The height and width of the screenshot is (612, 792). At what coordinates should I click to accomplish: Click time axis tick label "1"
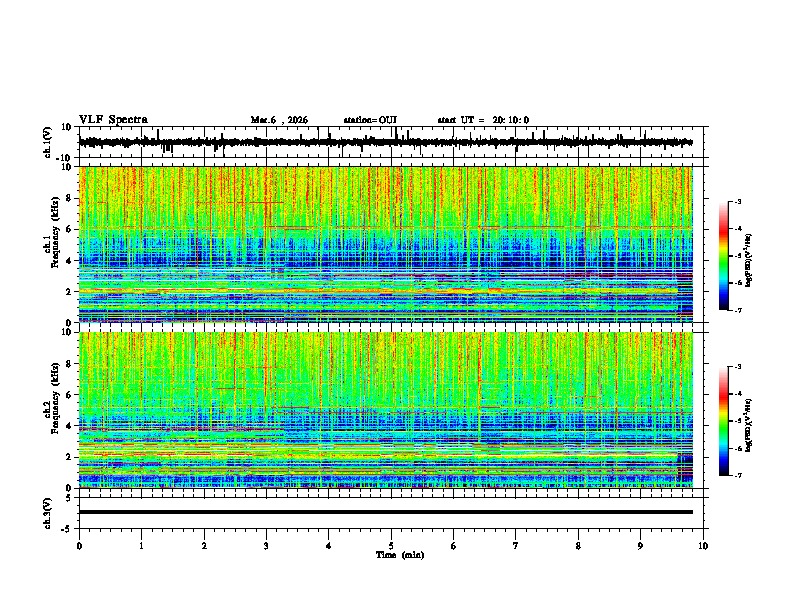point(141,546)
